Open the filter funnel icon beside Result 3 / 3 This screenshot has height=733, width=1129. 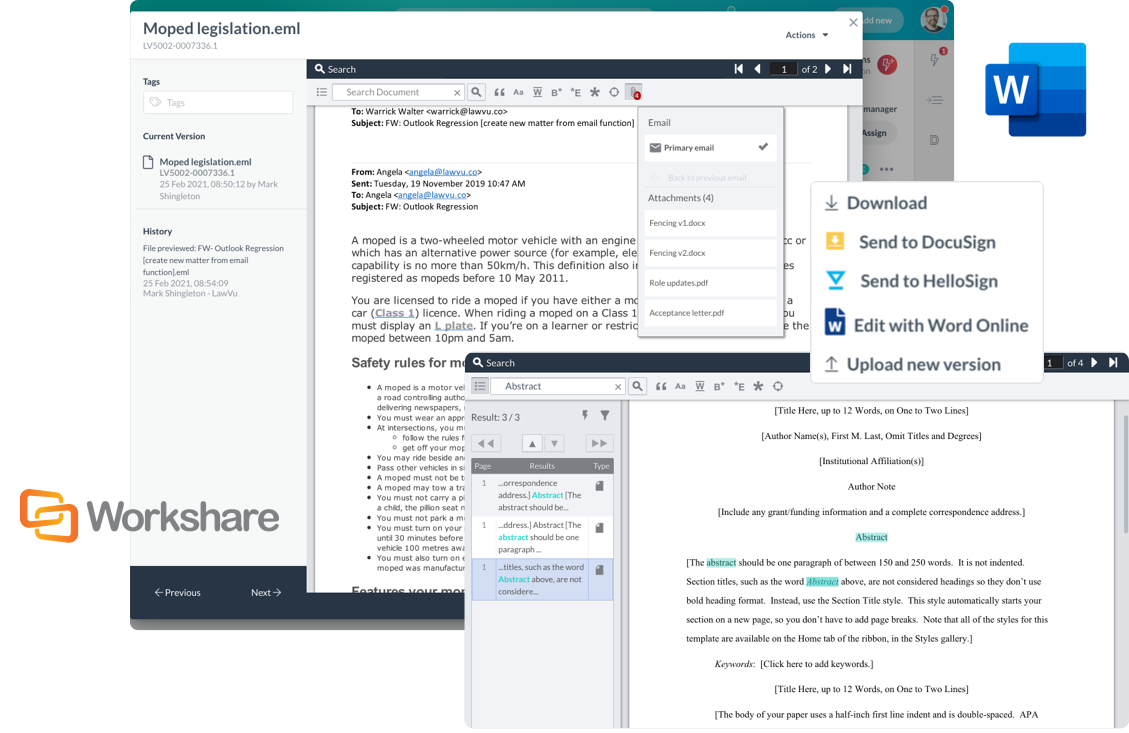605,415
